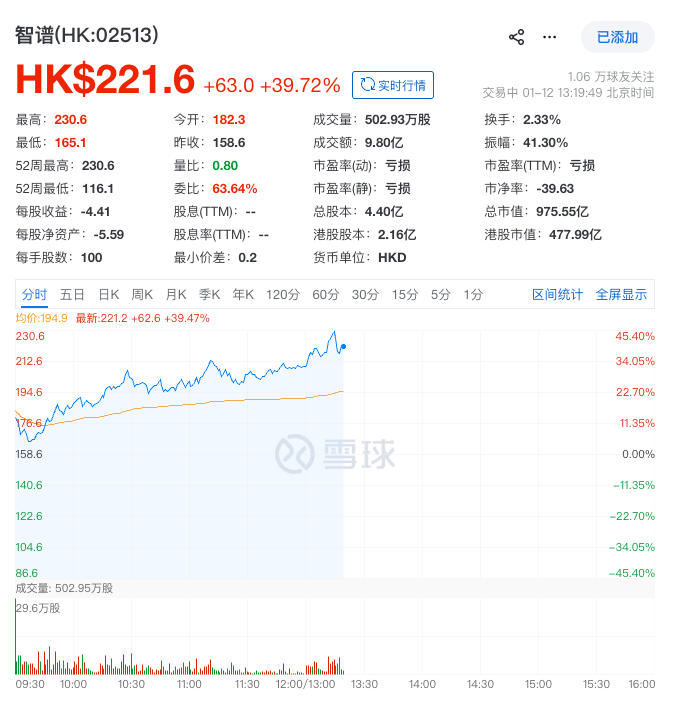Select the 5分 interval tab
681x707 pixels.
[x=441, y=294]
